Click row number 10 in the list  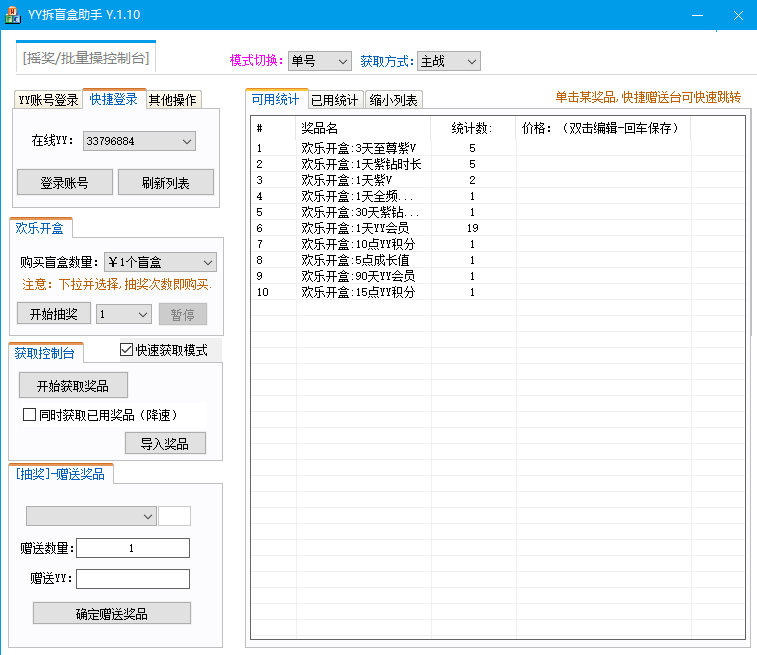click(x=263, y=292)
